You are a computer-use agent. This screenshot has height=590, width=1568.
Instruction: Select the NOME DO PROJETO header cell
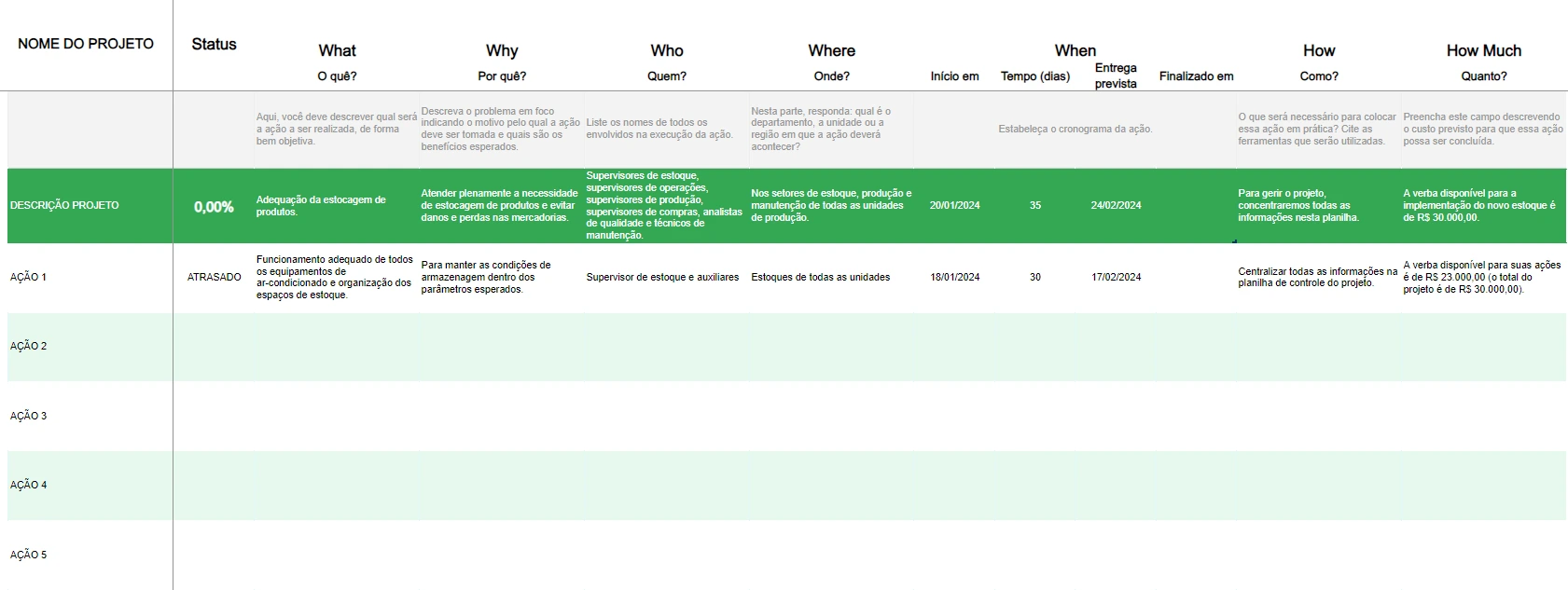click(86, 44)
